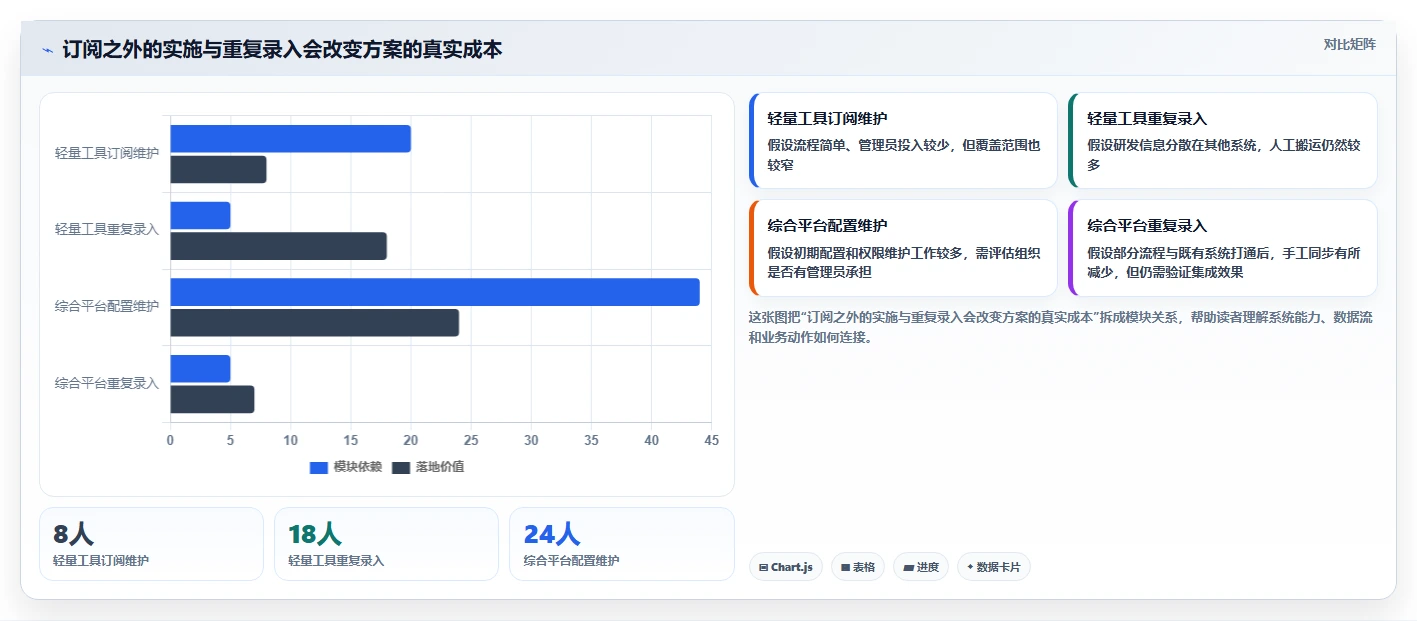Screen dimensions: 1417x621
Task: Click the x-axis tick label 45
Action: (x=711, y=440)
